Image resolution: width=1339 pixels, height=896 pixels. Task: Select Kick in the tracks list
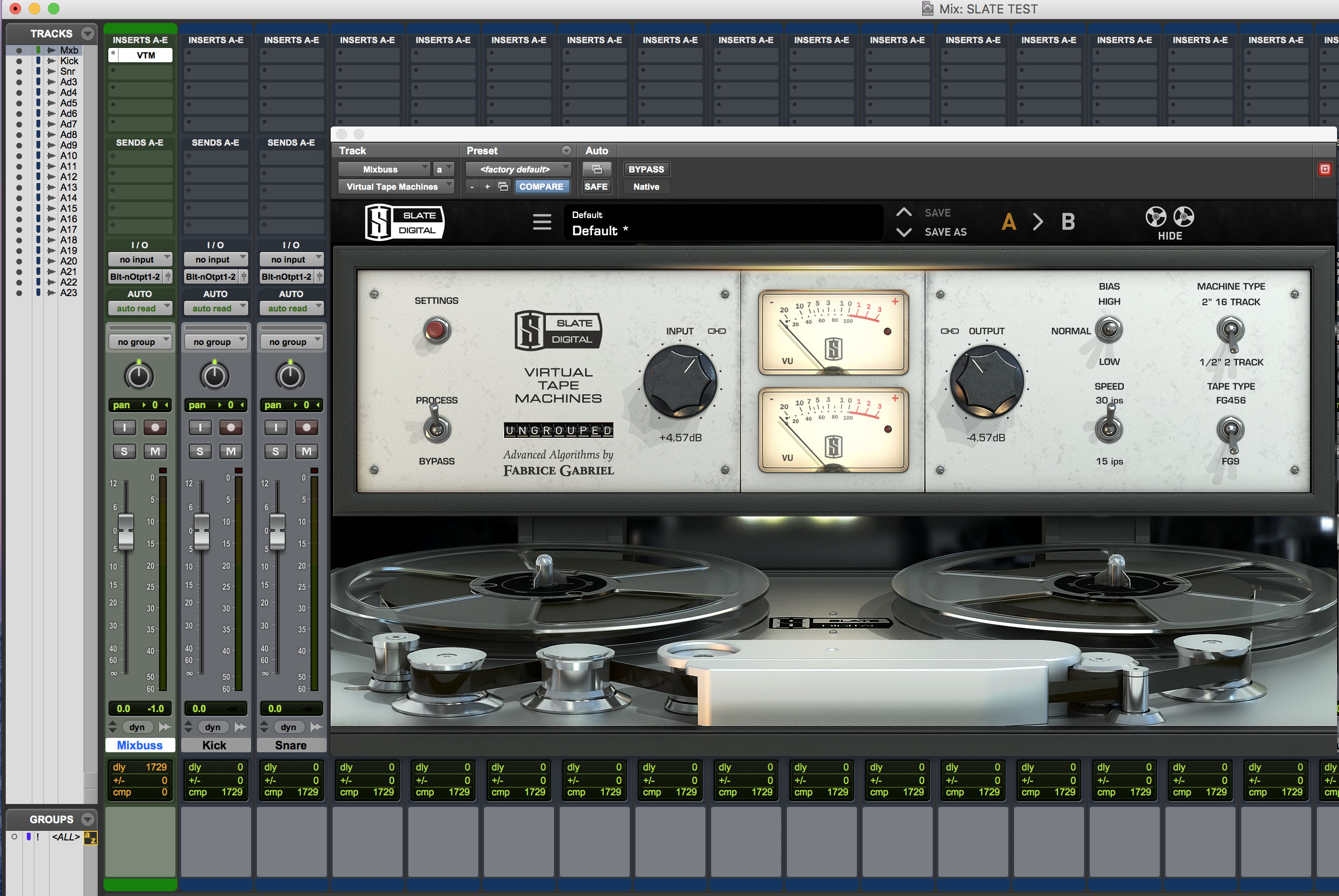tap(69, 60)
